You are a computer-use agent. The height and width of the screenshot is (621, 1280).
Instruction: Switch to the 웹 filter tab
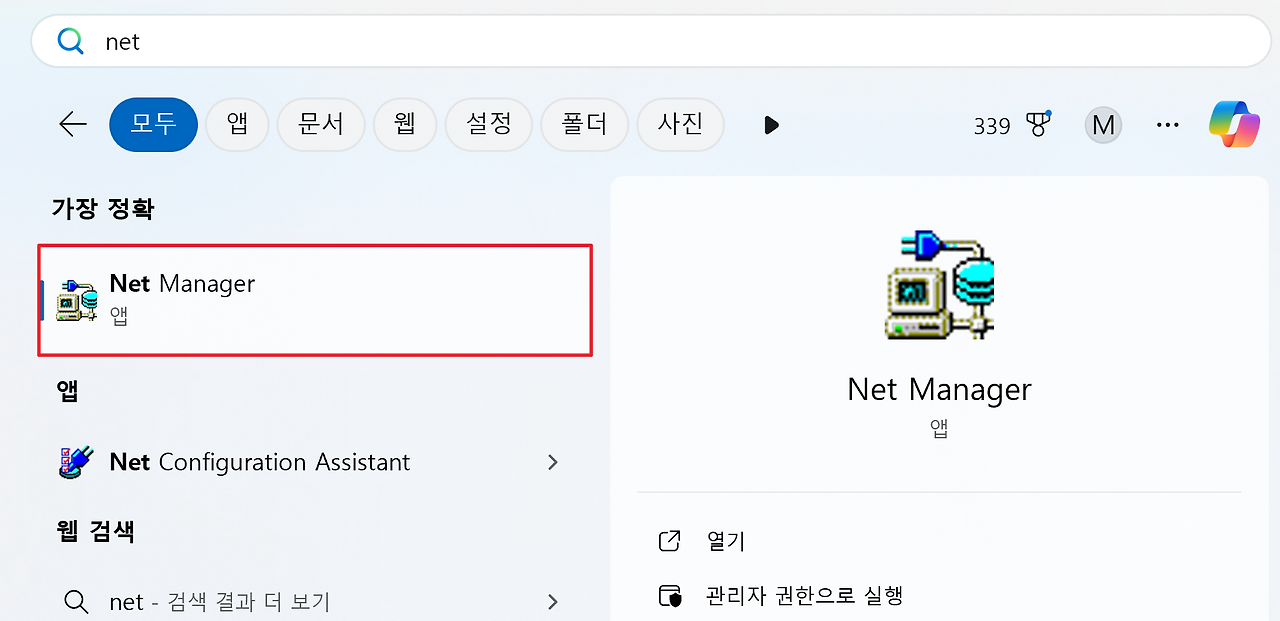click(x=404, y=124)
